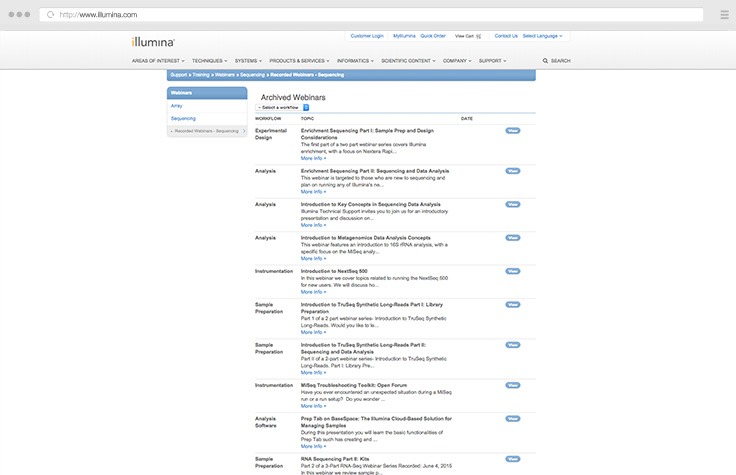Click the Customer Login link
The height and width of the screenshot is (475, 736).
[x=366, y=36]
